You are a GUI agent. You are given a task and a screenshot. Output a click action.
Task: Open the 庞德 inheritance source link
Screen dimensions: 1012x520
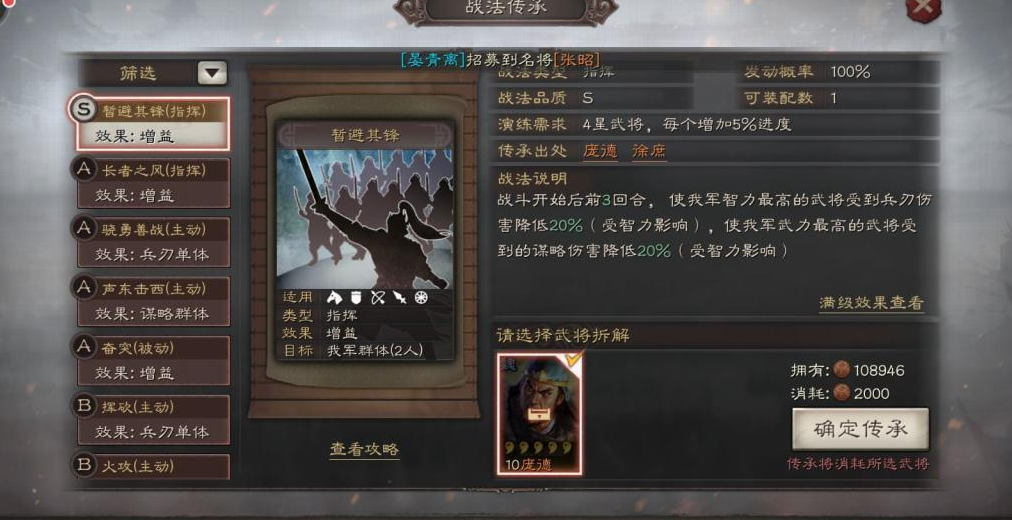coord(600,151)
